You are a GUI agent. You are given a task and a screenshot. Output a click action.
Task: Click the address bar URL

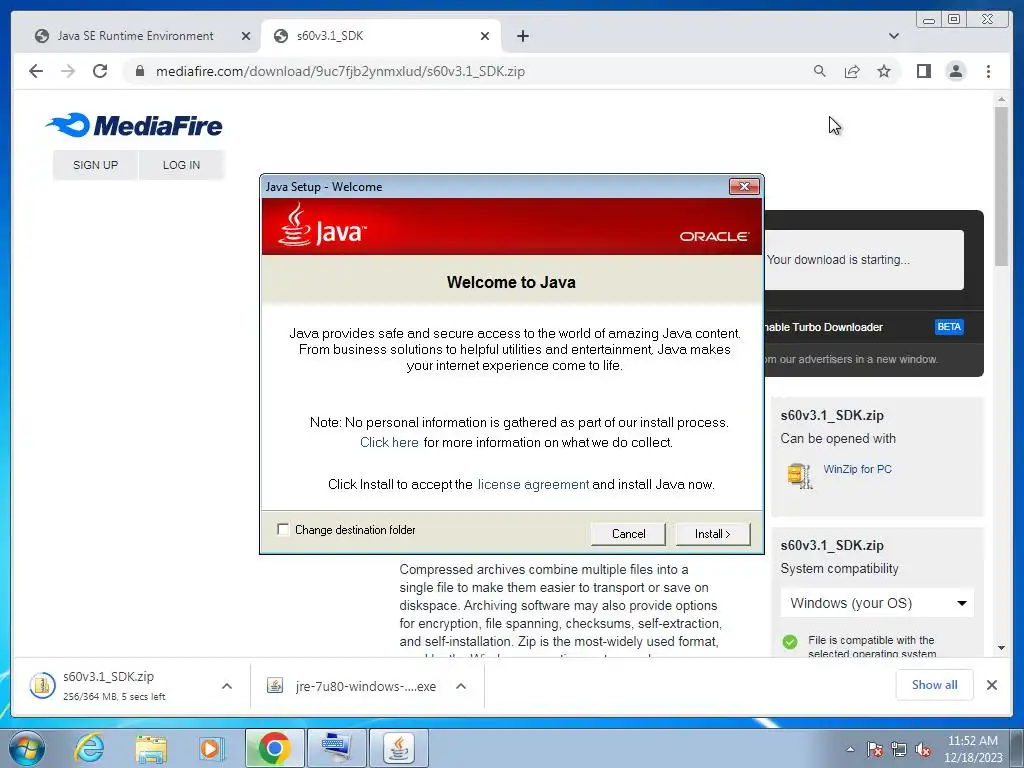coord(340,71)
